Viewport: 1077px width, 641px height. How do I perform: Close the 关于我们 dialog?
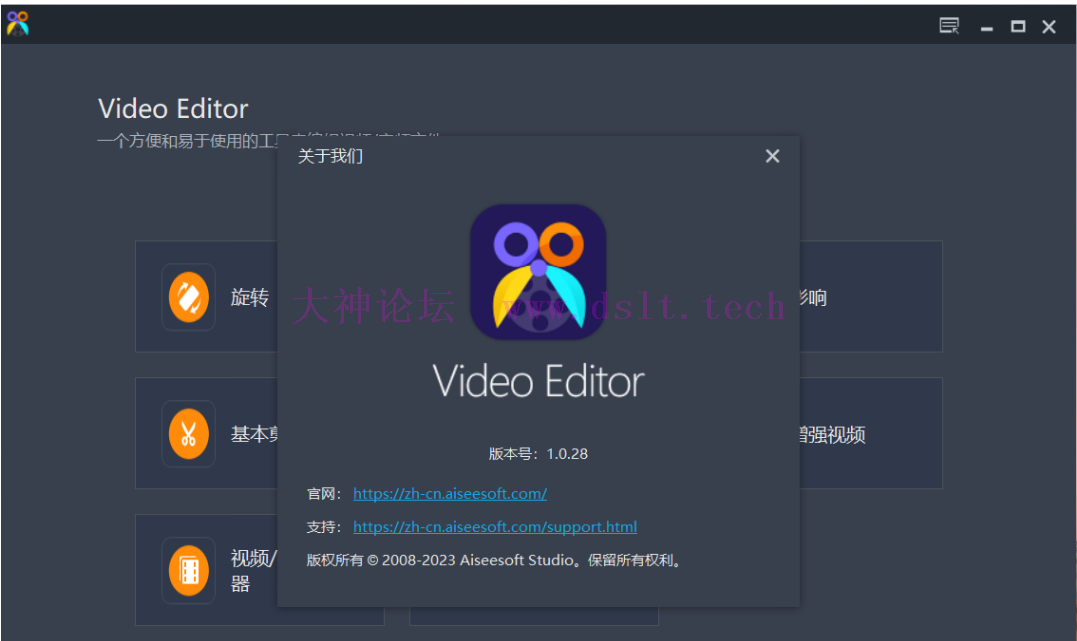tap(773, 156)
